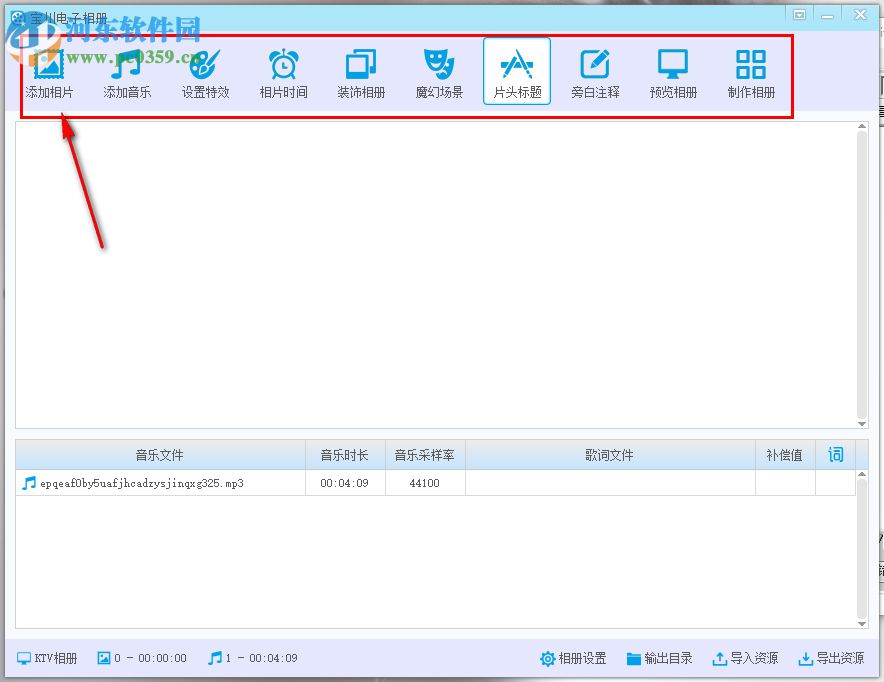Open 相册设置 album settings
884x682 pixels.
[x=573, y=658]
